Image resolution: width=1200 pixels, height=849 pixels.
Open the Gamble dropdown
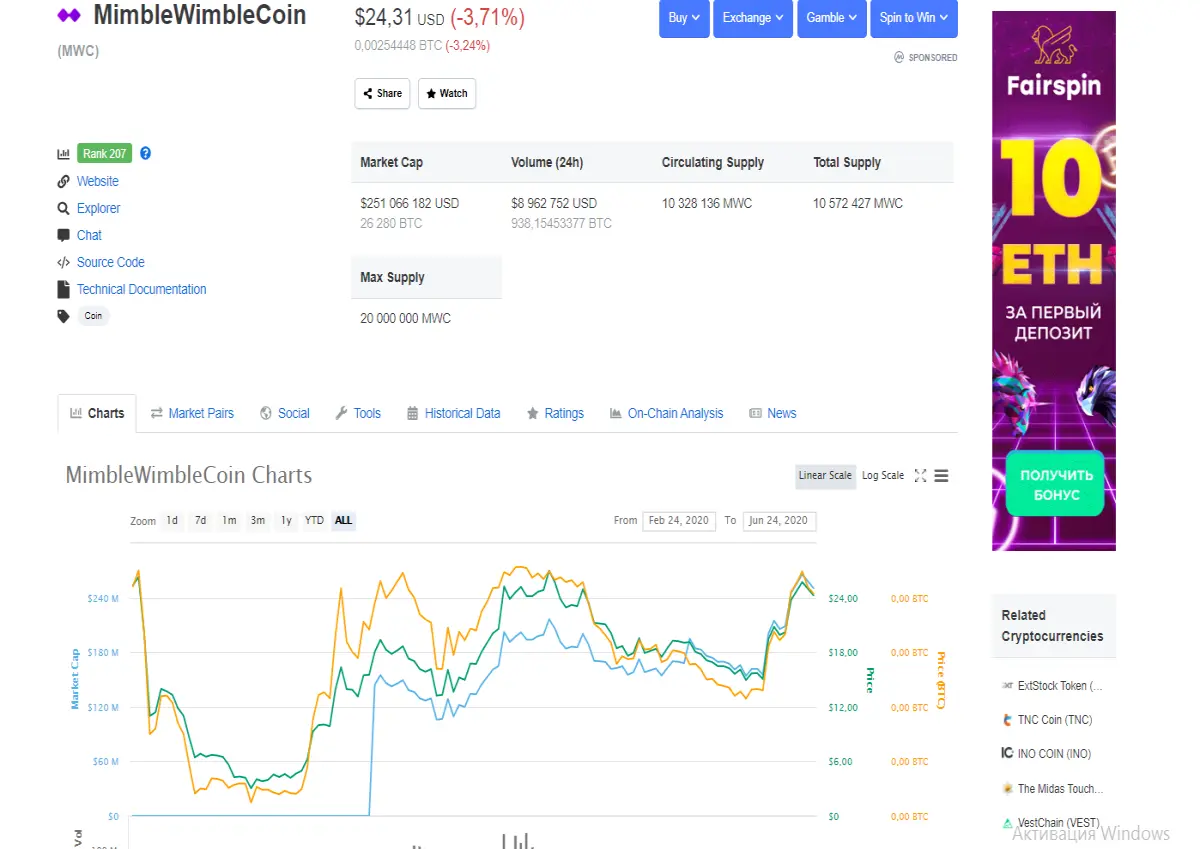(832, 18)
